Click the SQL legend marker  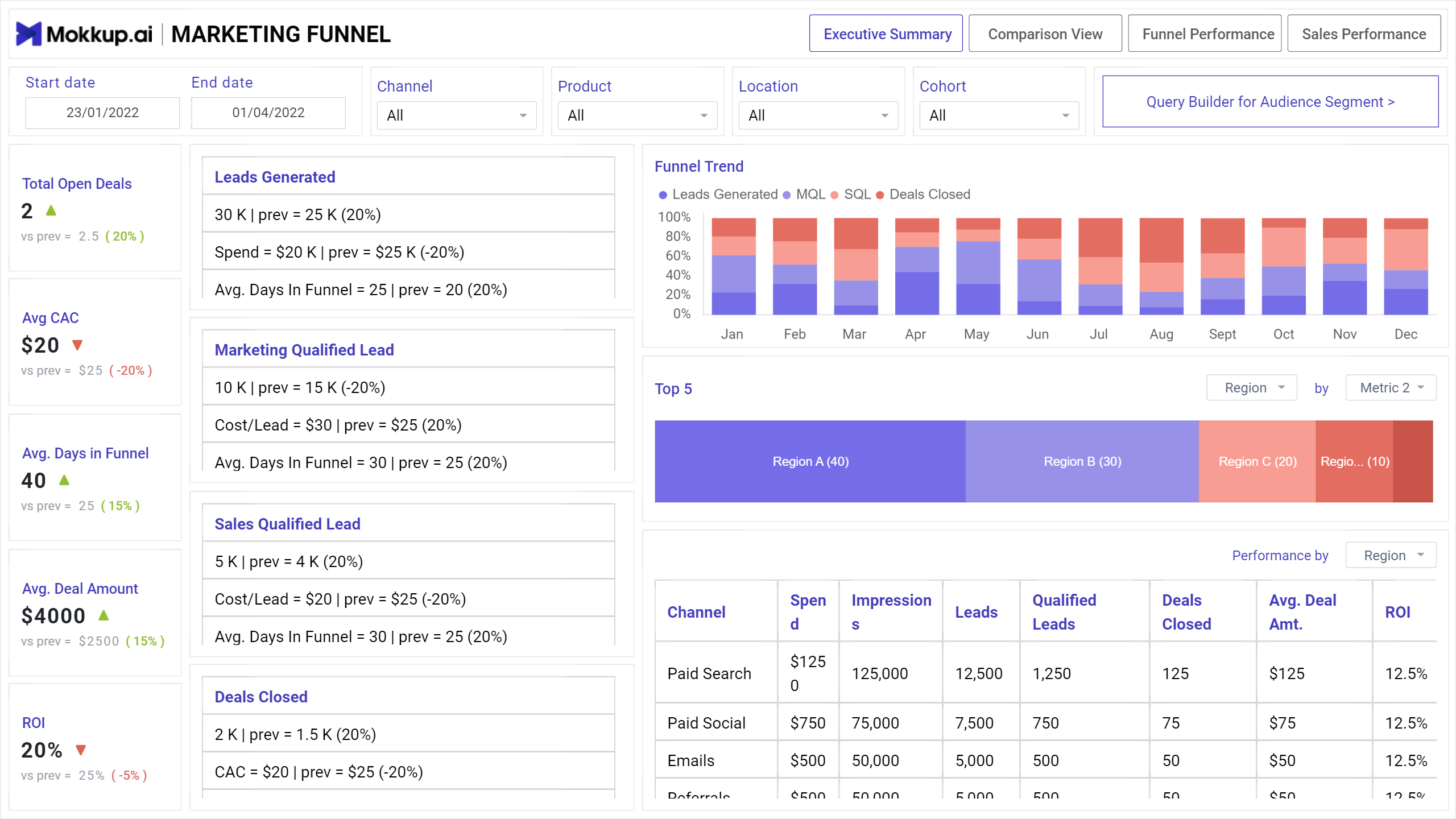click(x=834, y=195)
